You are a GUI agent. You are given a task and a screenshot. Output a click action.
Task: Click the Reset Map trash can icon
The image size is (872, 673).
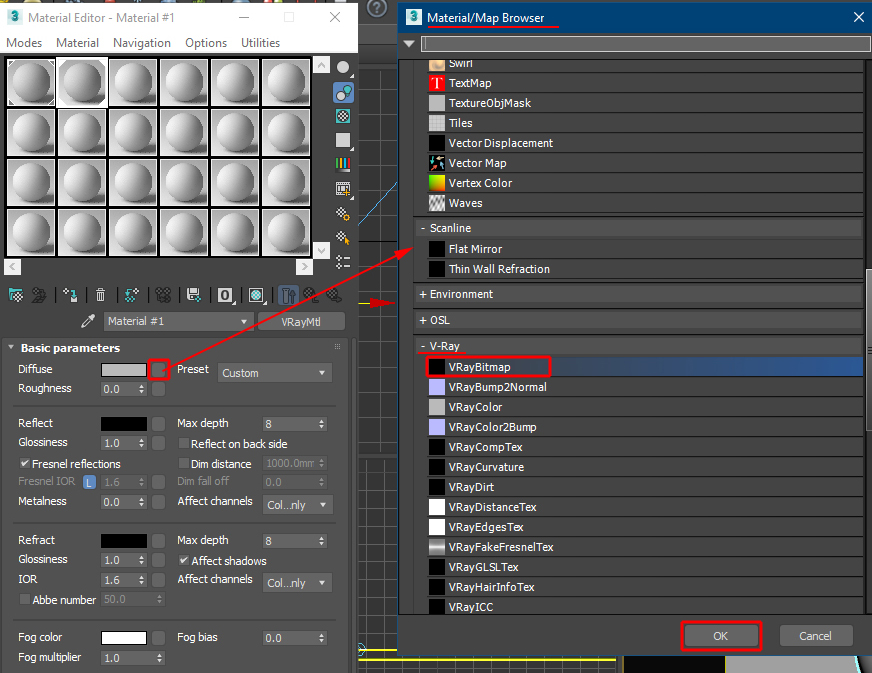101,295
